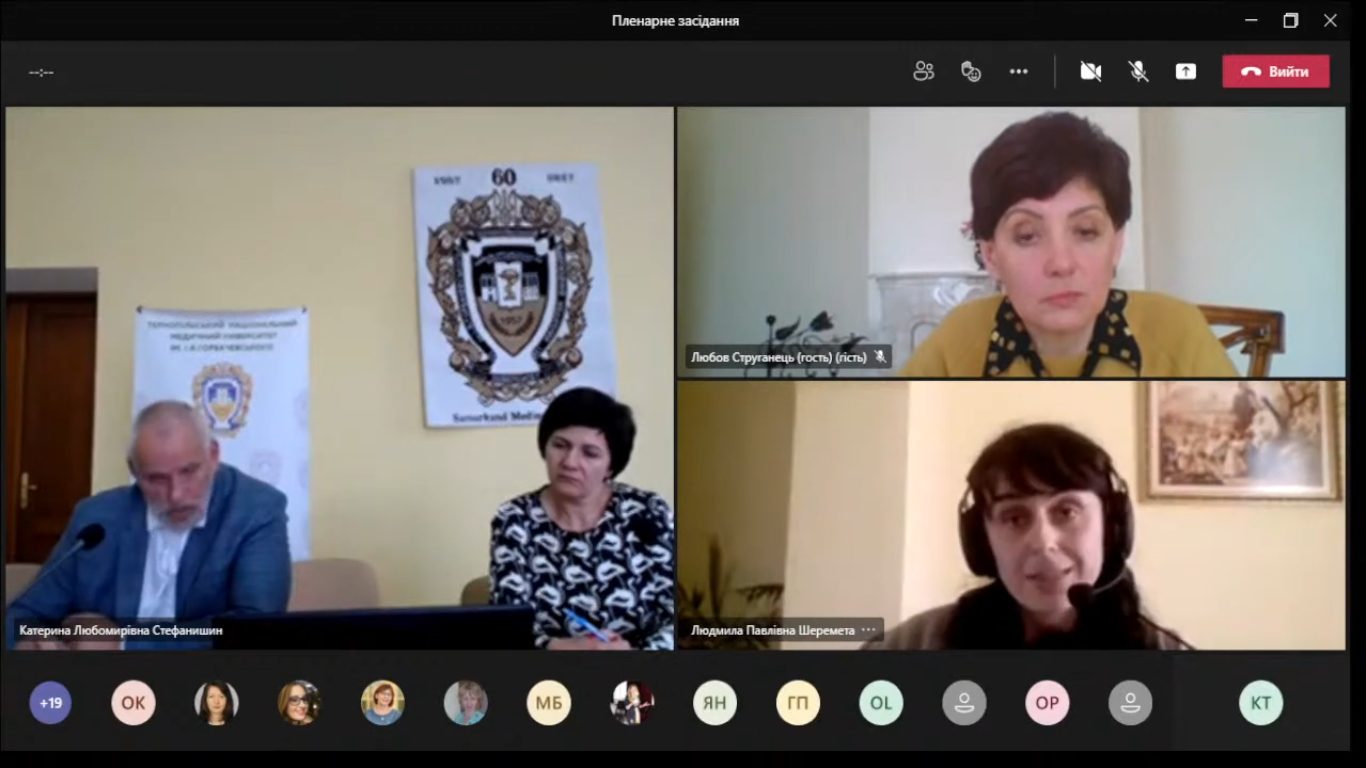1366x768 pixels.
Task: Open options next to Людмила Павлівна Шеремета
Action: pyautogui.click(x=868, y=630)
